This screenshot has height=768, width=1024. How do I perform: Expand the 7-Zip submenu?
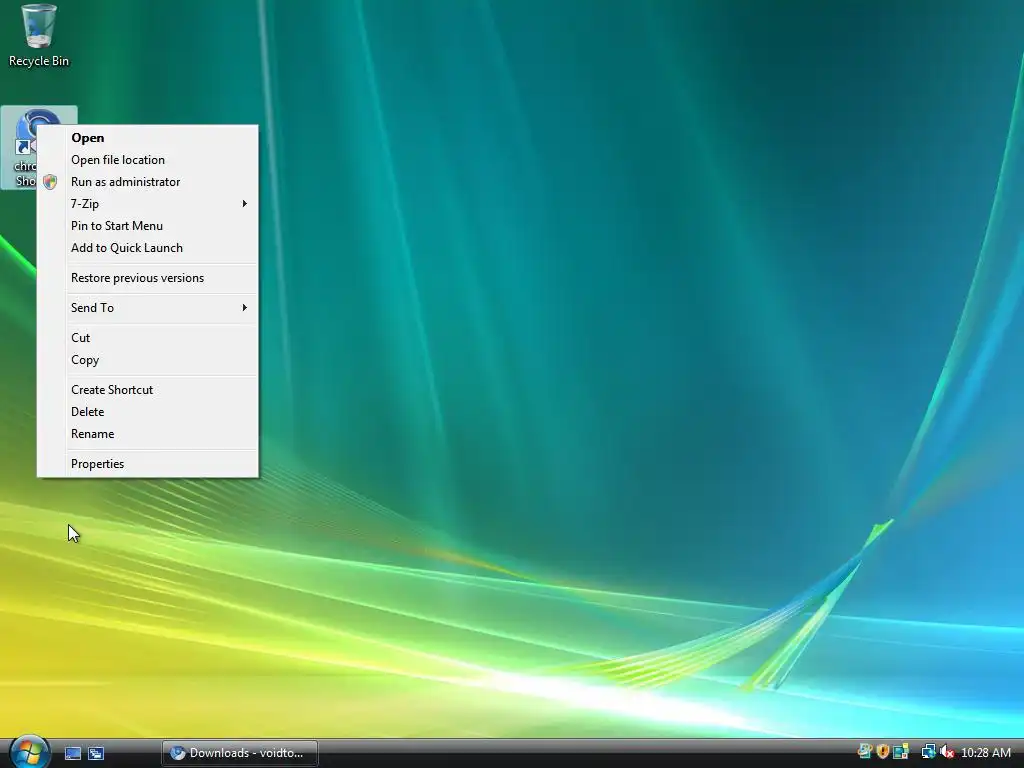(148, 204)
